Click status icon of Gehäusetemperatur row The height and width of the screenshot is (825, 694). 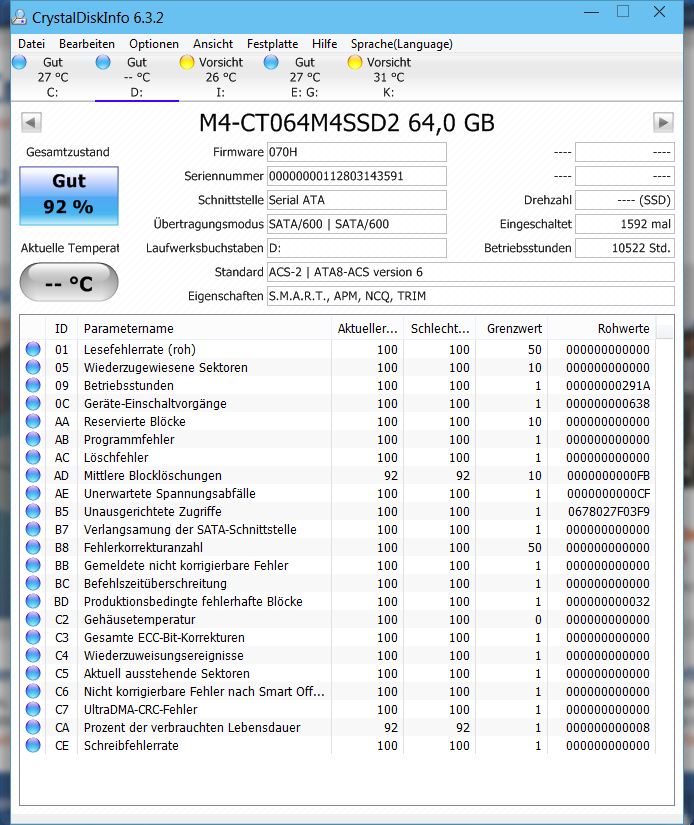(x=33, y=619)
